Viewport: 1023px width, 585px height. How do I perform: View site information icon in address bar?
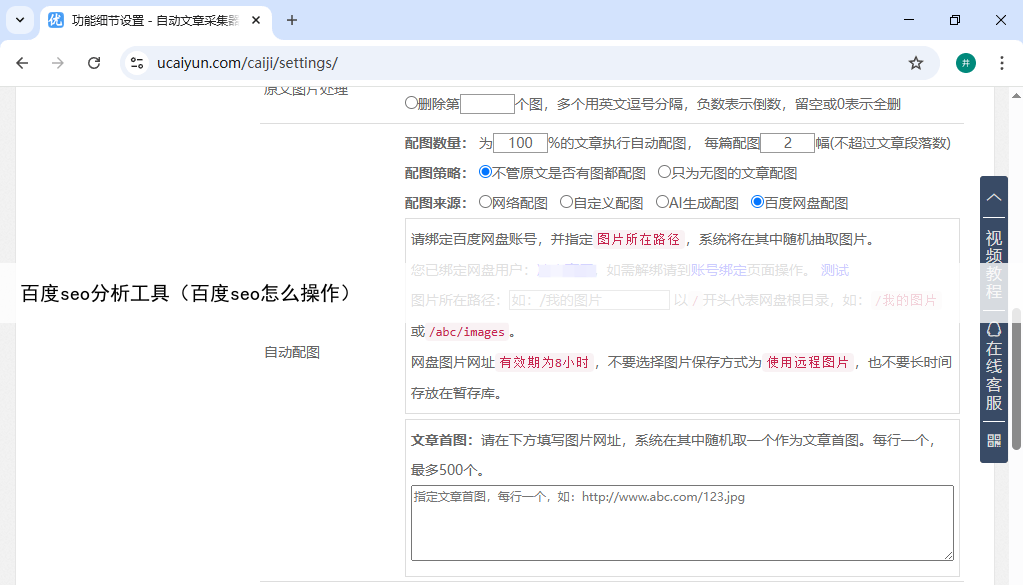click(x=138, y=63)
